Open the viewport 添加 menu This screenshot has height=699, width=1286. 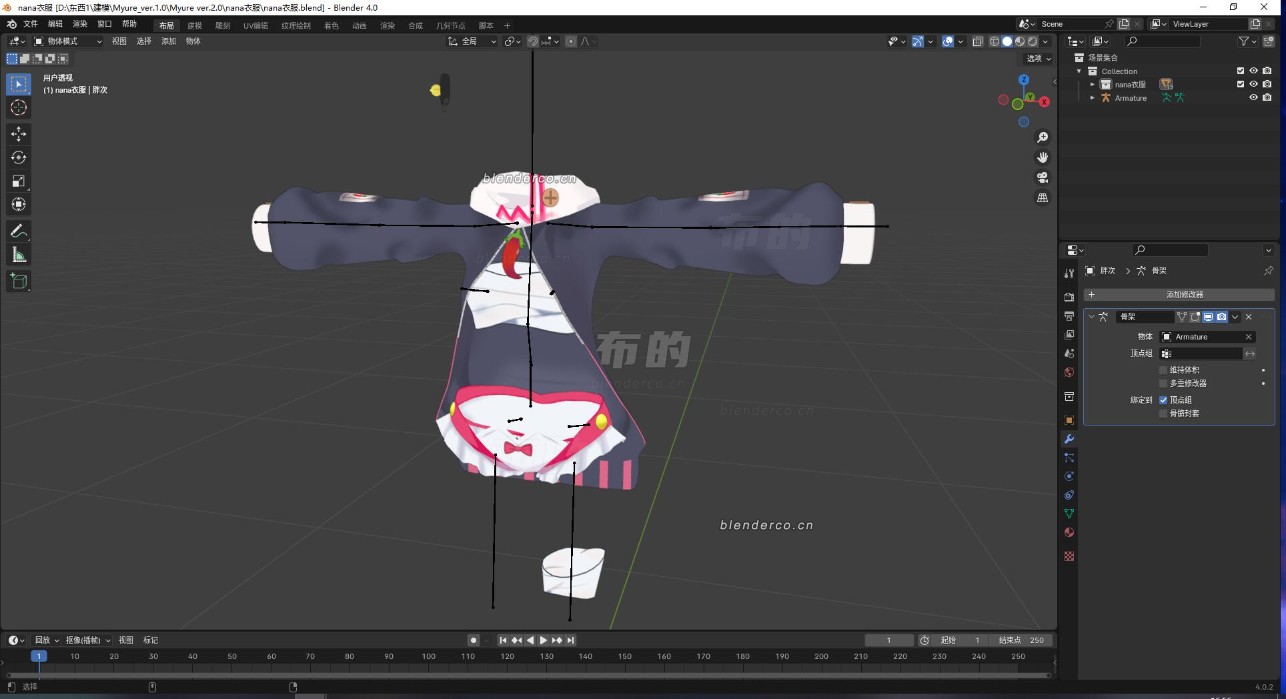click(x=168, y=41)
